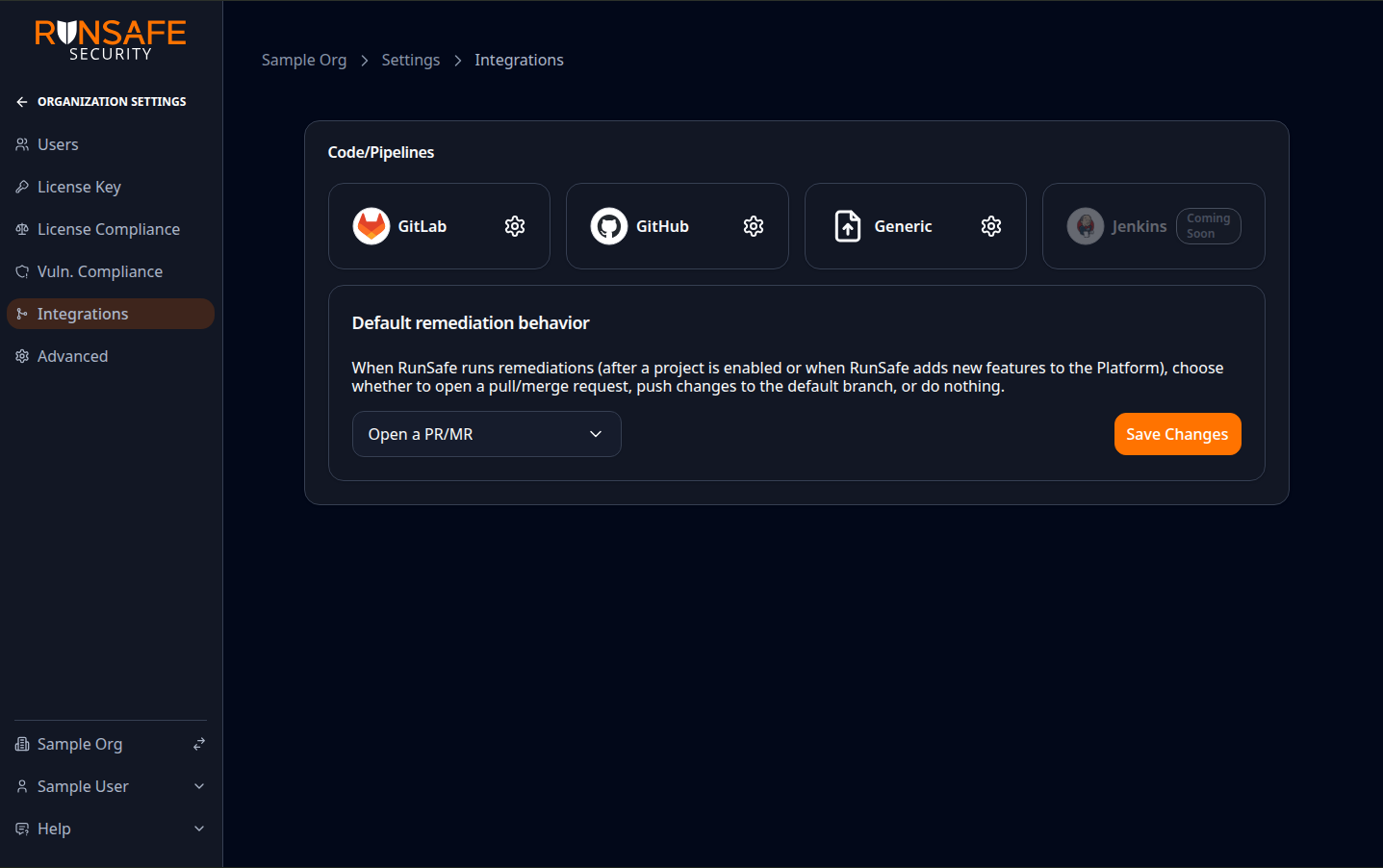The image size is (1383, 868).
Task: Click the Users people icon
Action: coord(22,144)
